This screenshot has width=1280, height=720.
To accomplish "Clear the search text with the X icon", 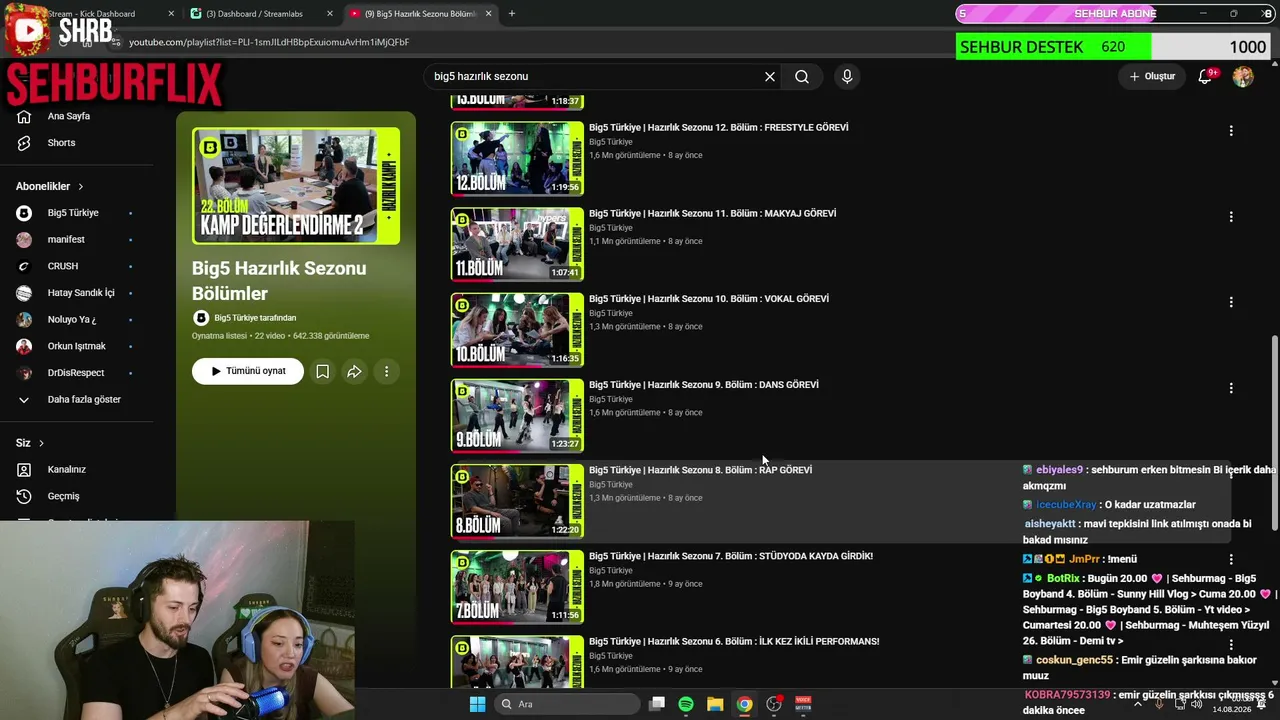I will click(x=770, y=77).
